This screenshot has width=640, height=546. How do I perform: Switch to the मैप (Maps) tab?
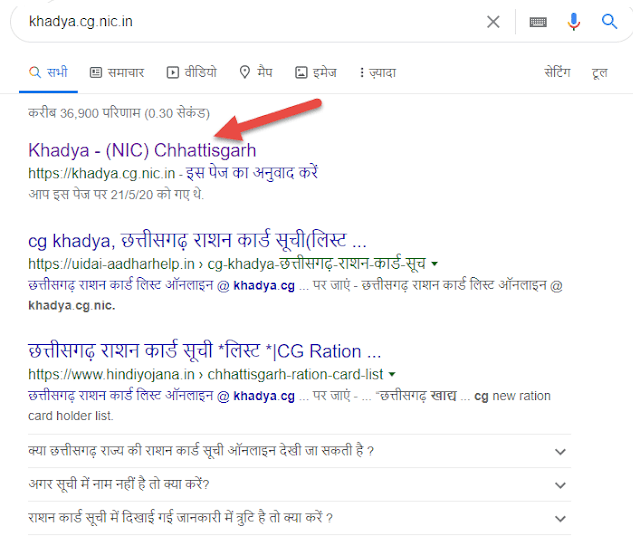pos(258,73)
